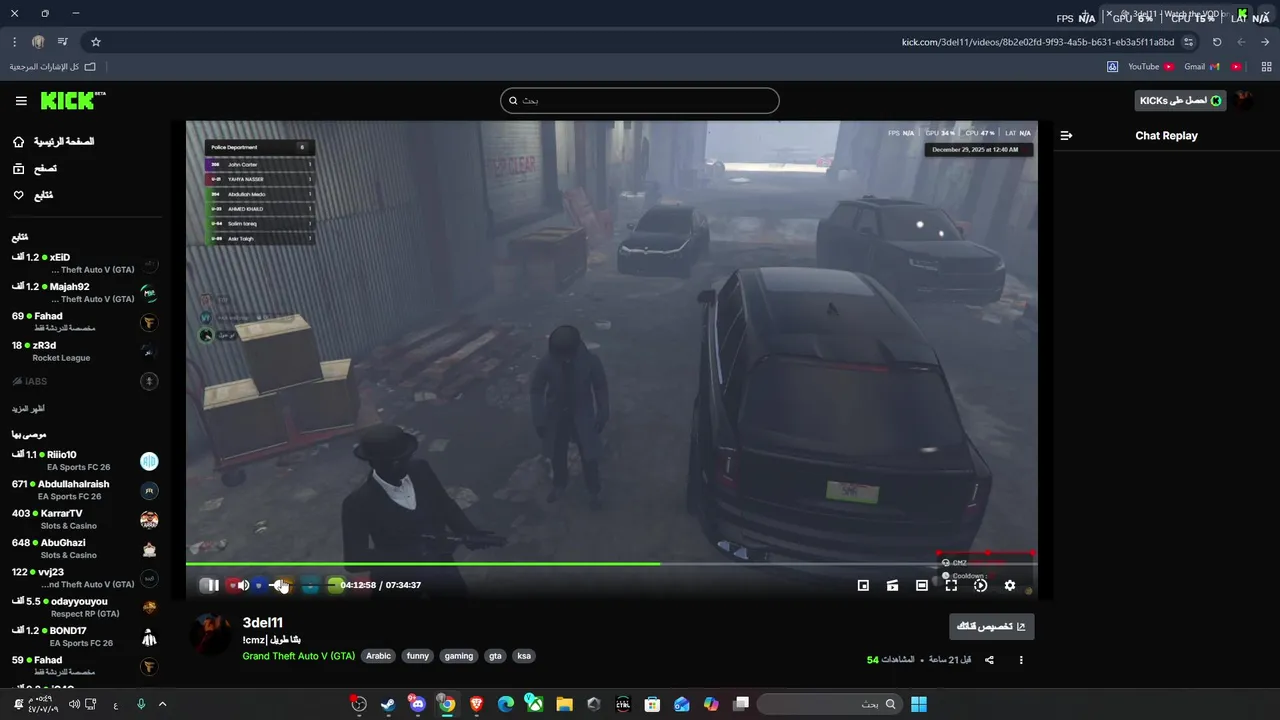Open كل الإشارات المرجعية bookmarks folder
Image resolution: width=1280 pixels, height=720 pixels.
(52, 67)
